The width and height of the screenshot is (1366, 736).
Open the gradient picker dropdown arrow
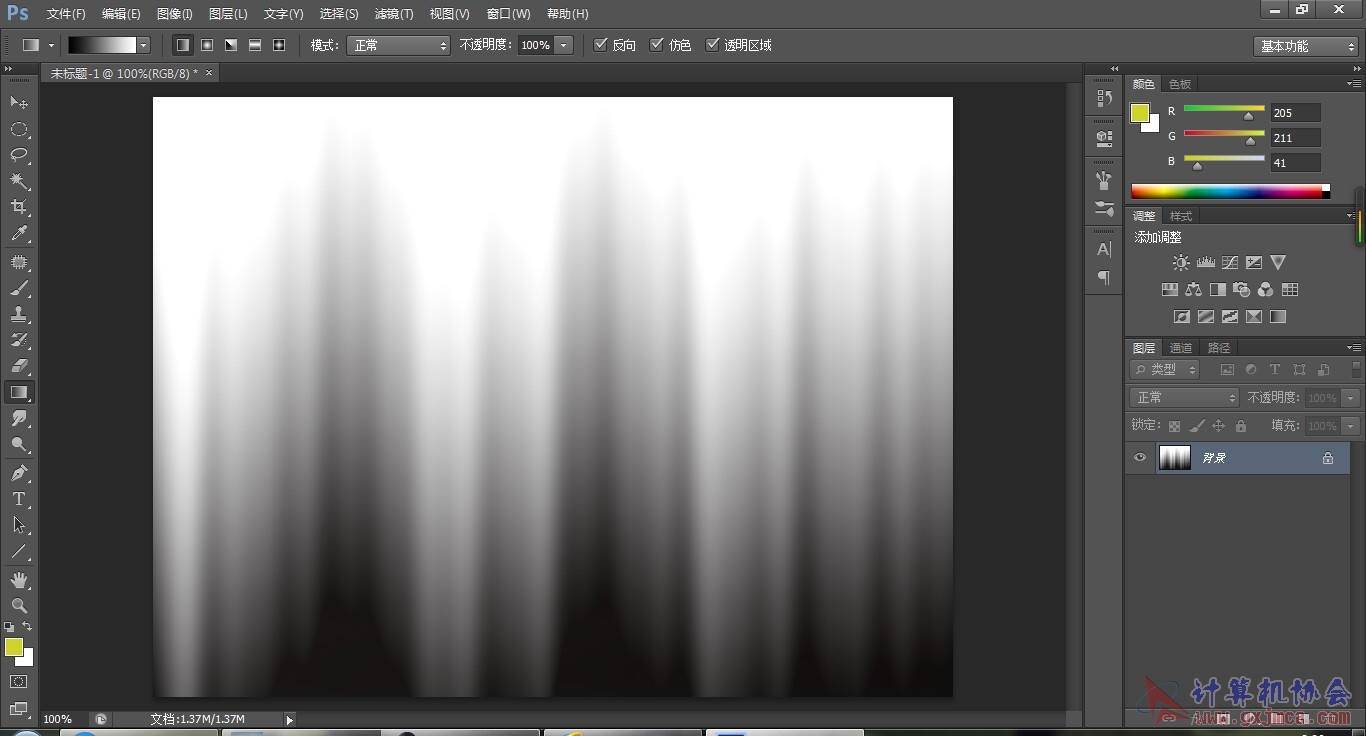pos(144,45)
